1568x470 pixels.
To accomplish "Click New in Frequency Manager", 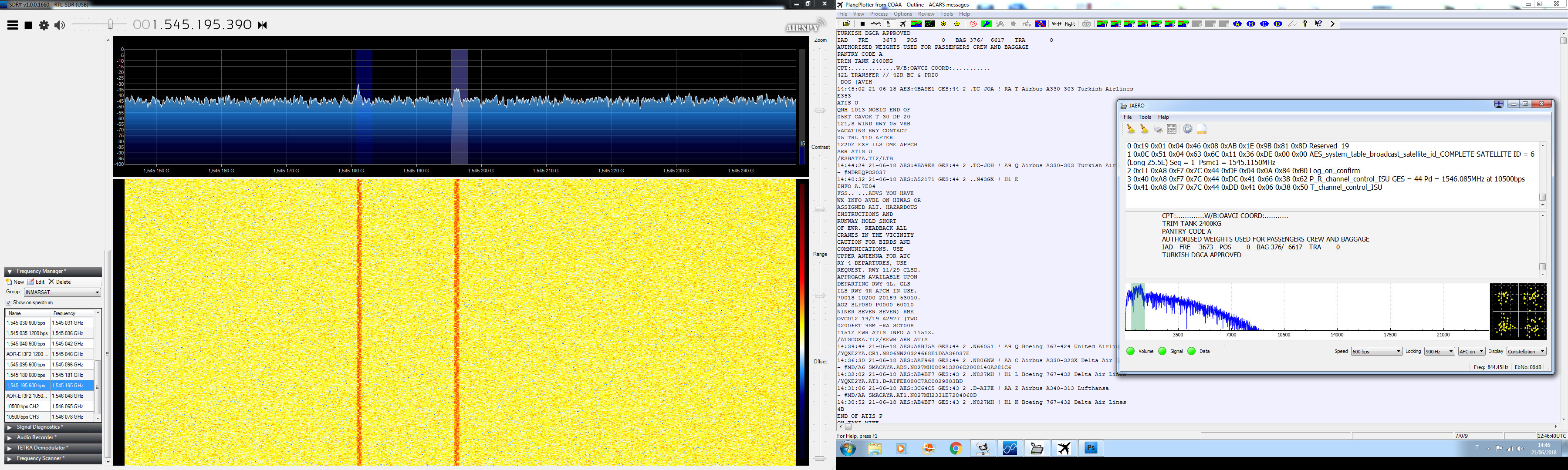I will click(15, 282).
